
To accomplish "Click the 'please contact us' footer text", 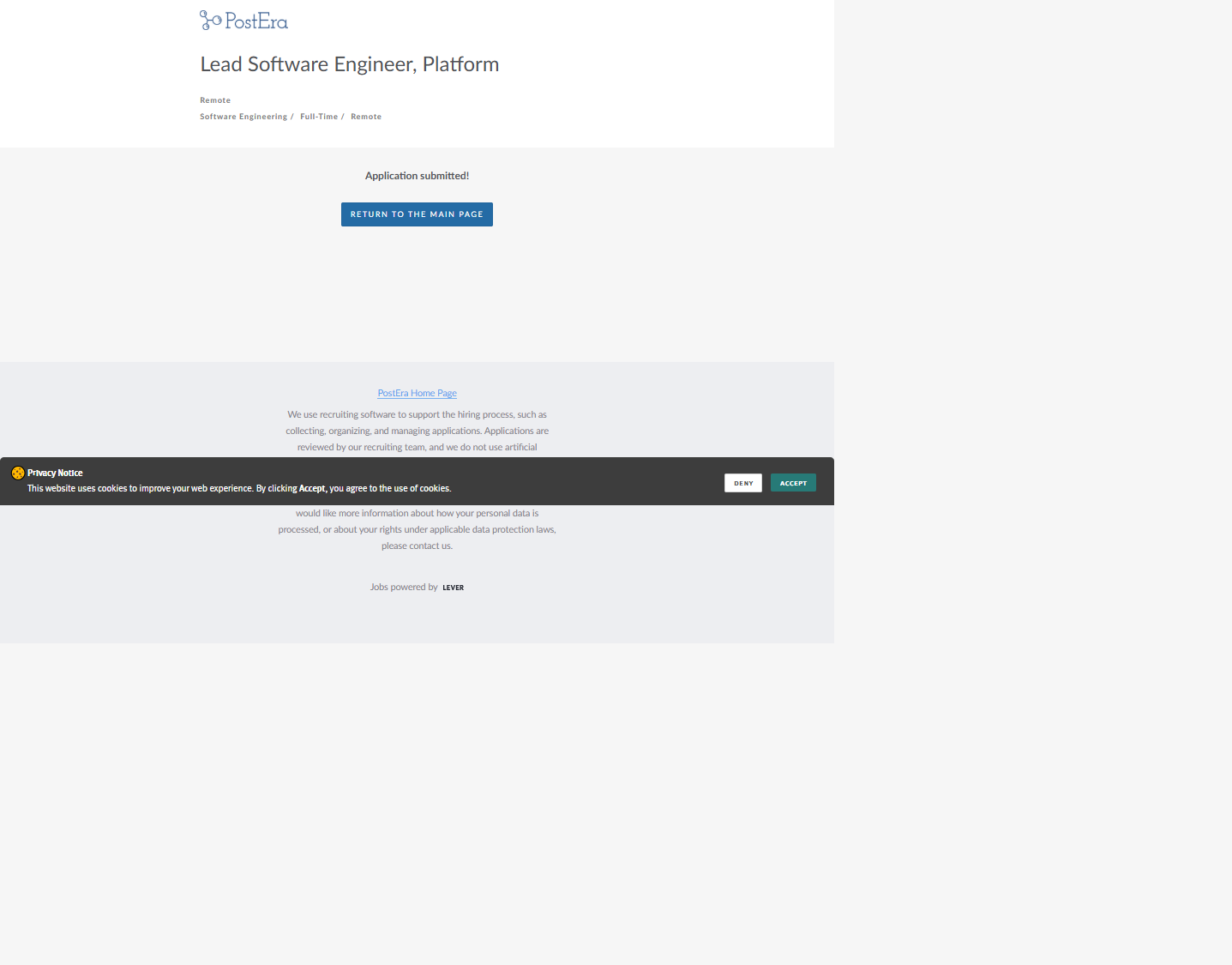I will (417, 546).
